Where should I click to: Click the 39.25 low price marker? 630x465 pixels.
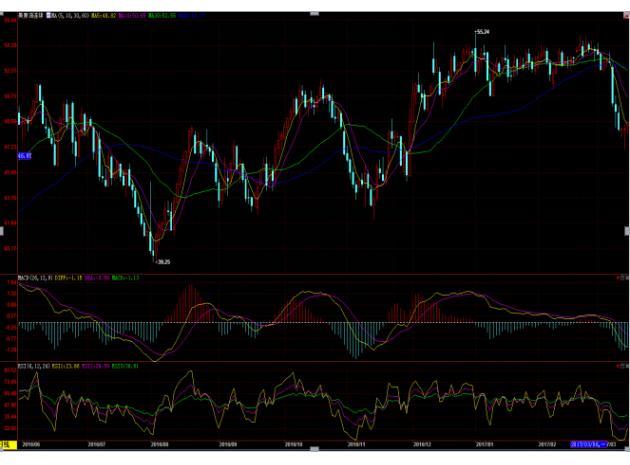(163, 262)
